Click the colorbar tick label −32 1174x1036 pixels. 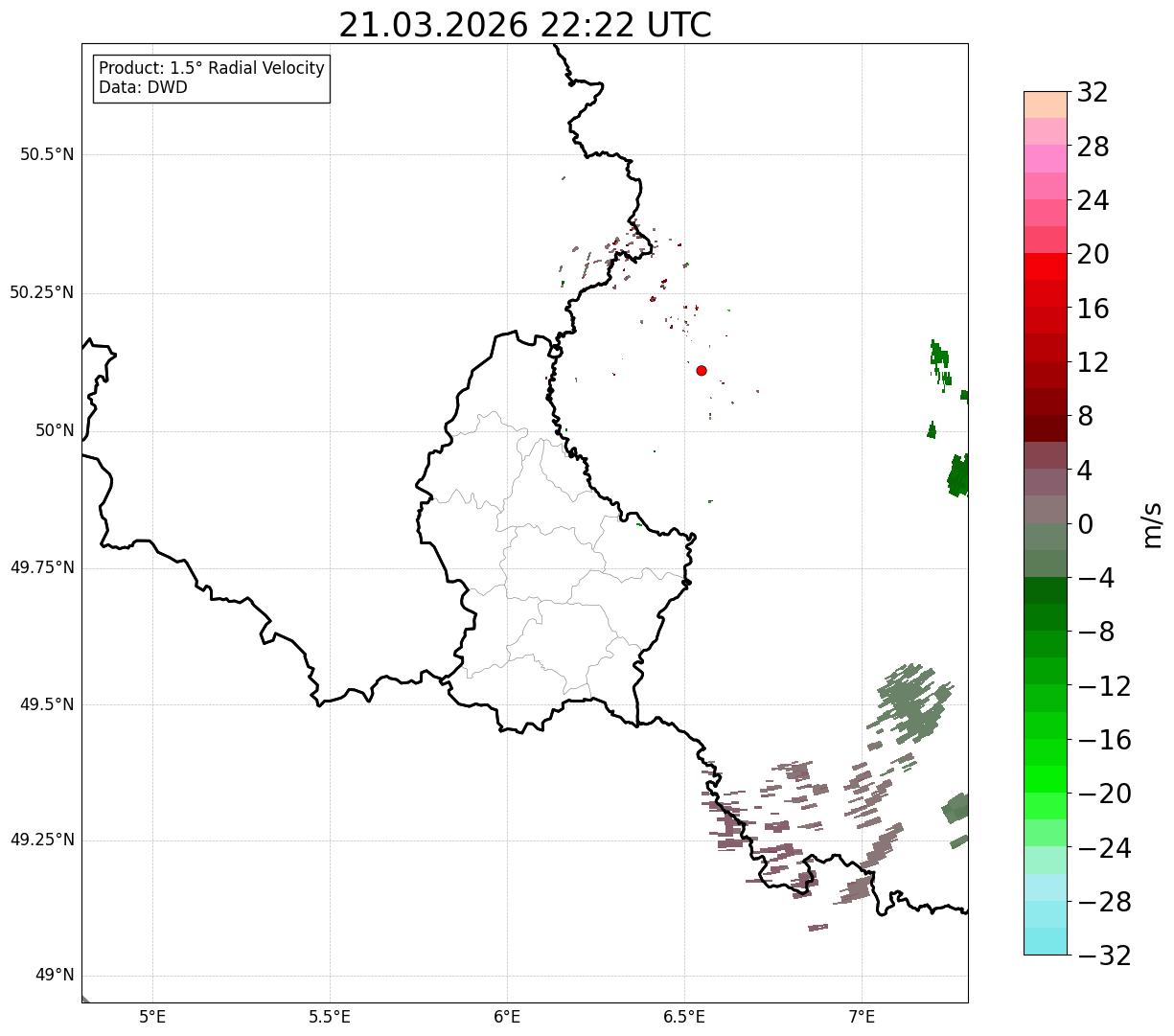tap(1104, 955)
